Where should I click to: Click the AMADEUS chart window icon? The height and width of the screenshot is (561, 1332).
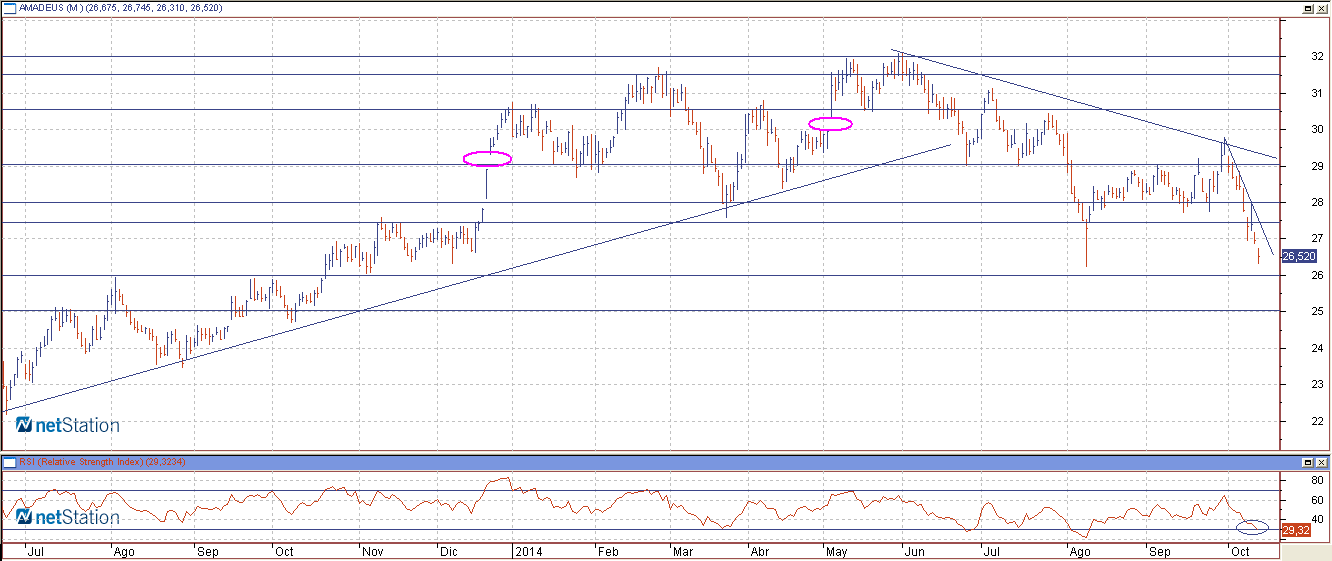coord(8,7)
